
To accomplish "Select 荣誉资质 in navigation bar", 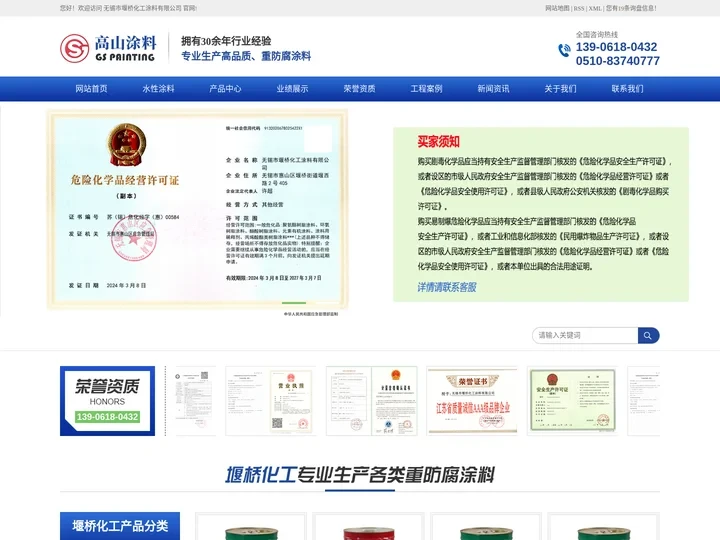I will tap(359, 89).
